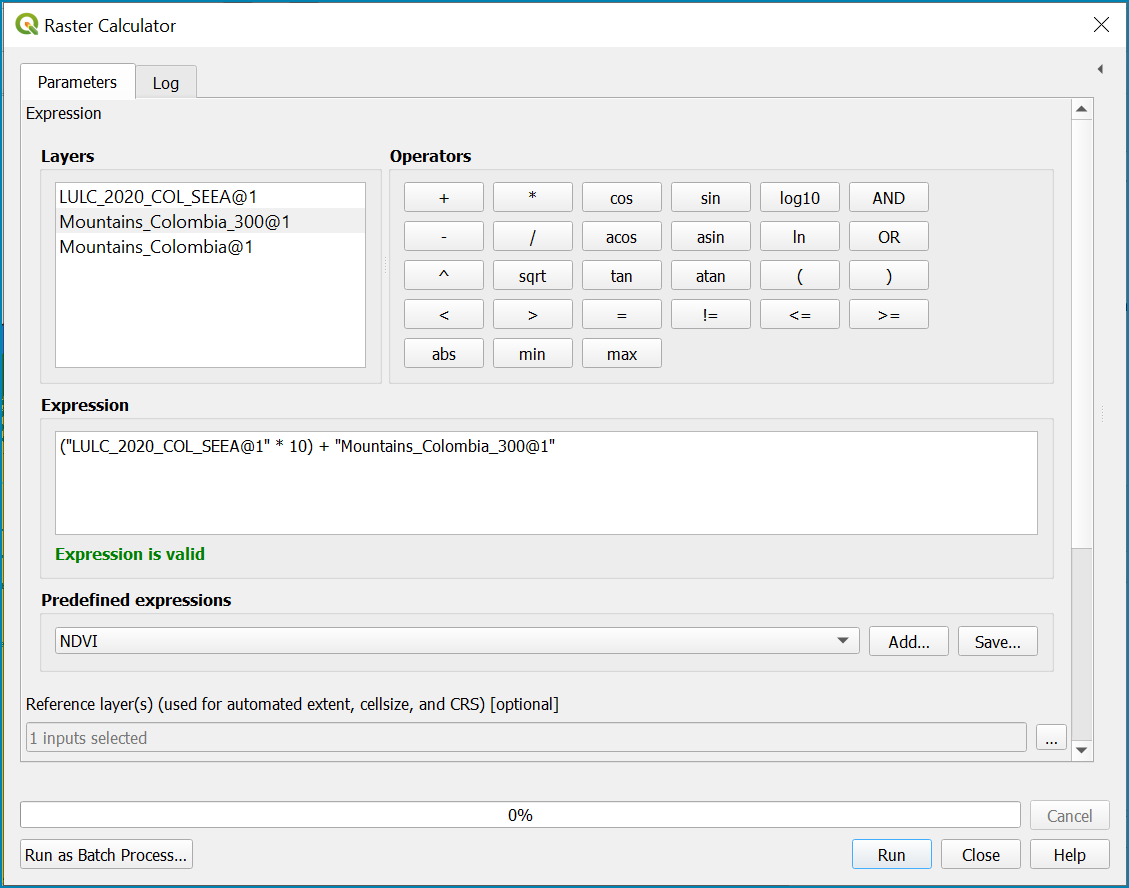Insert the minus operator
This screenshot has height=888, width=1129.
[444, 236]
